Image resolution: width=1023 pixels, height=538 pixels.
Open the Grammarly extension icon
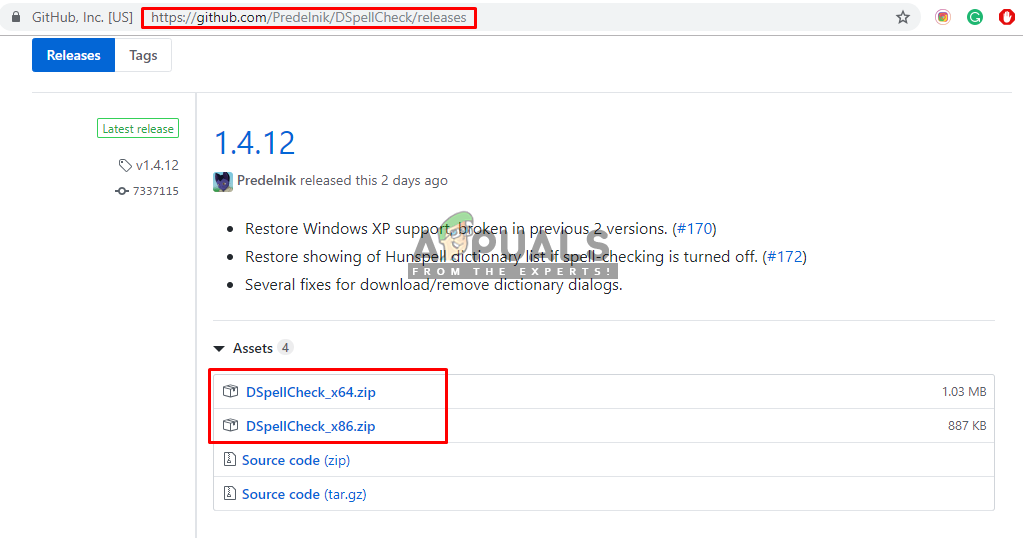[975, 18]
